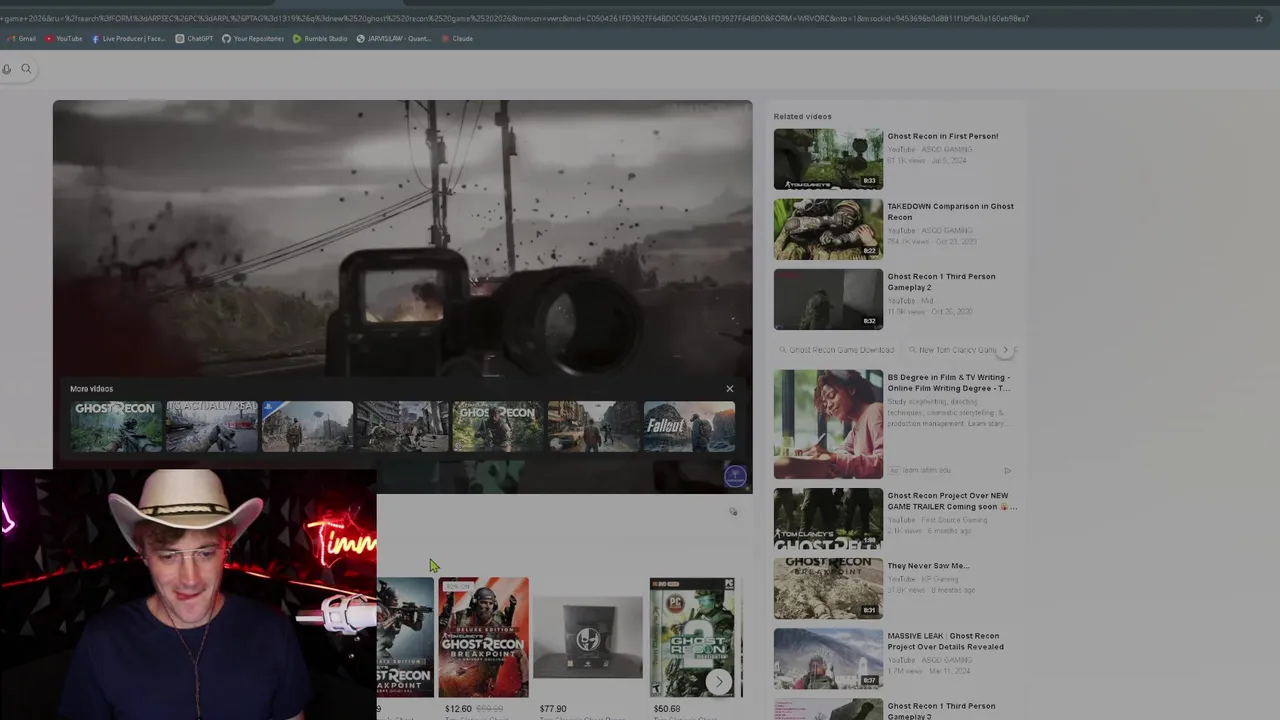Click the $50.68 price text

coord(667,709)
